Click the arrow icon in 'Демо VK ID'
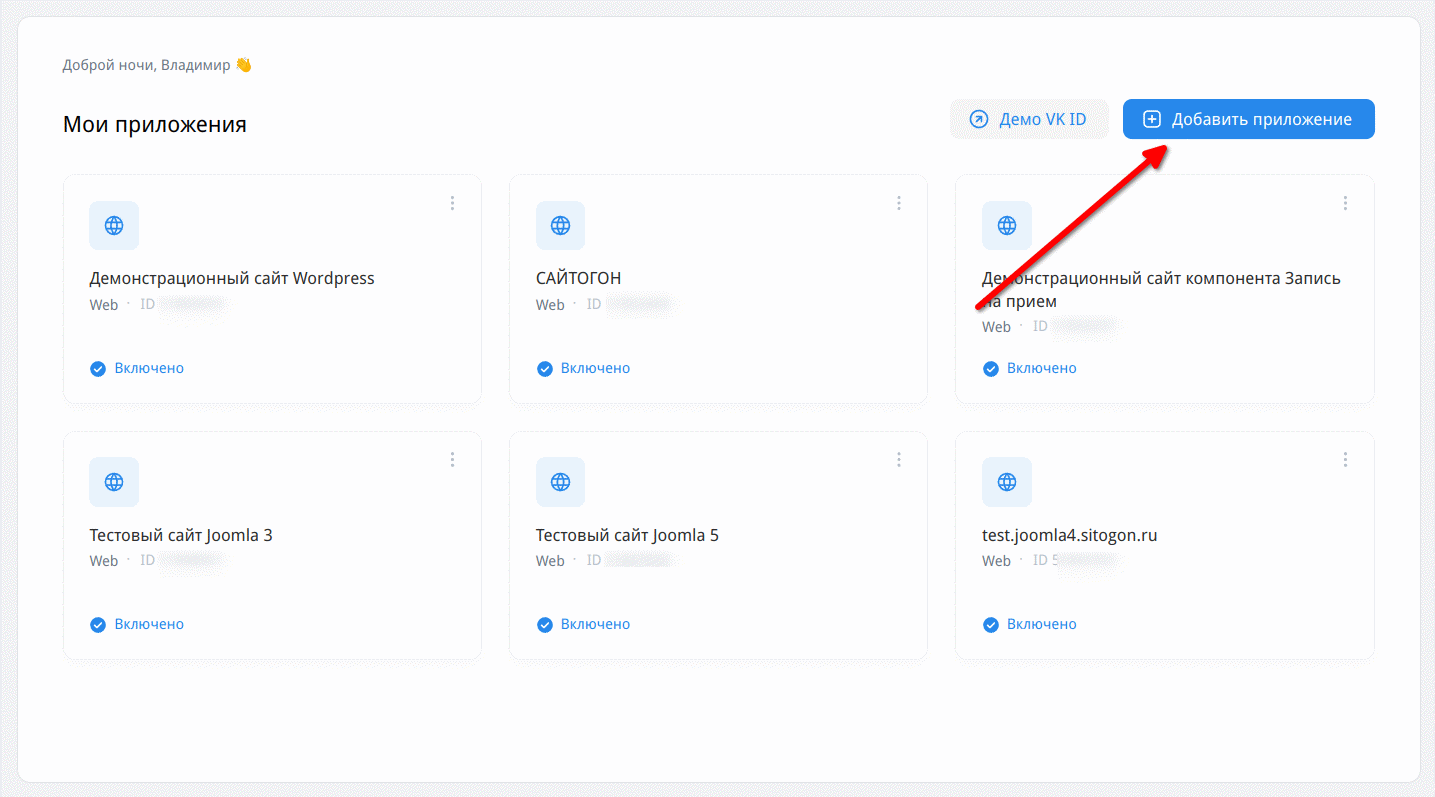 click(979, 119)
